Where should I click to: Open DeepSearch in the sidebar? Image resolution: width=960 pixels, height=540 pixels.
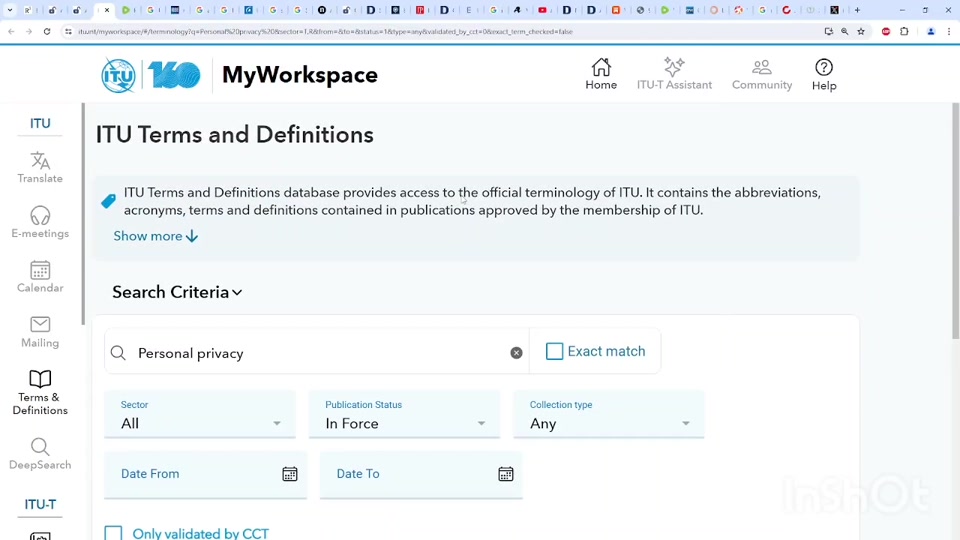[40, 454]
